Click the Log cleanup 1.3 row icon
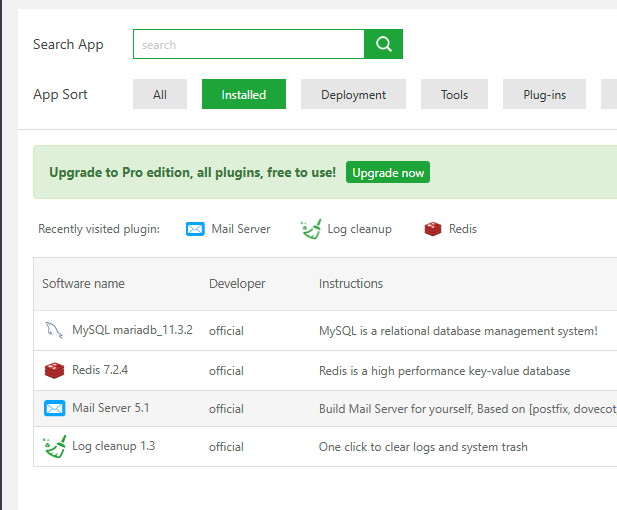 click(54, 446)
